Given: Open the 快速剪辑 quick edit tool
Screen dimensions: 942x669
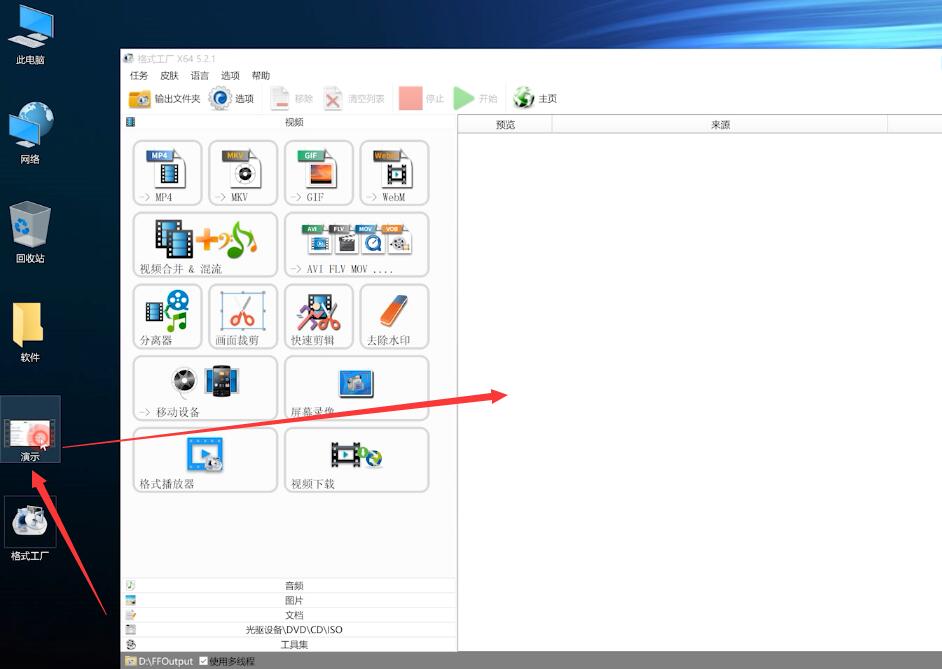Looking at the screenshot, I should point(319,316).
